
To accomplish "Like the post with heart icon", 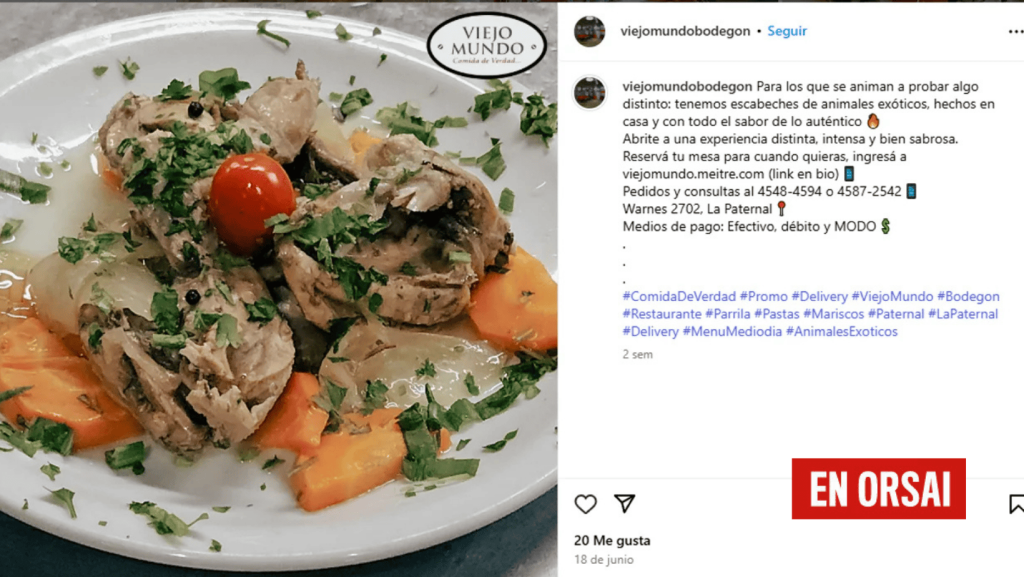I will 585,504.
